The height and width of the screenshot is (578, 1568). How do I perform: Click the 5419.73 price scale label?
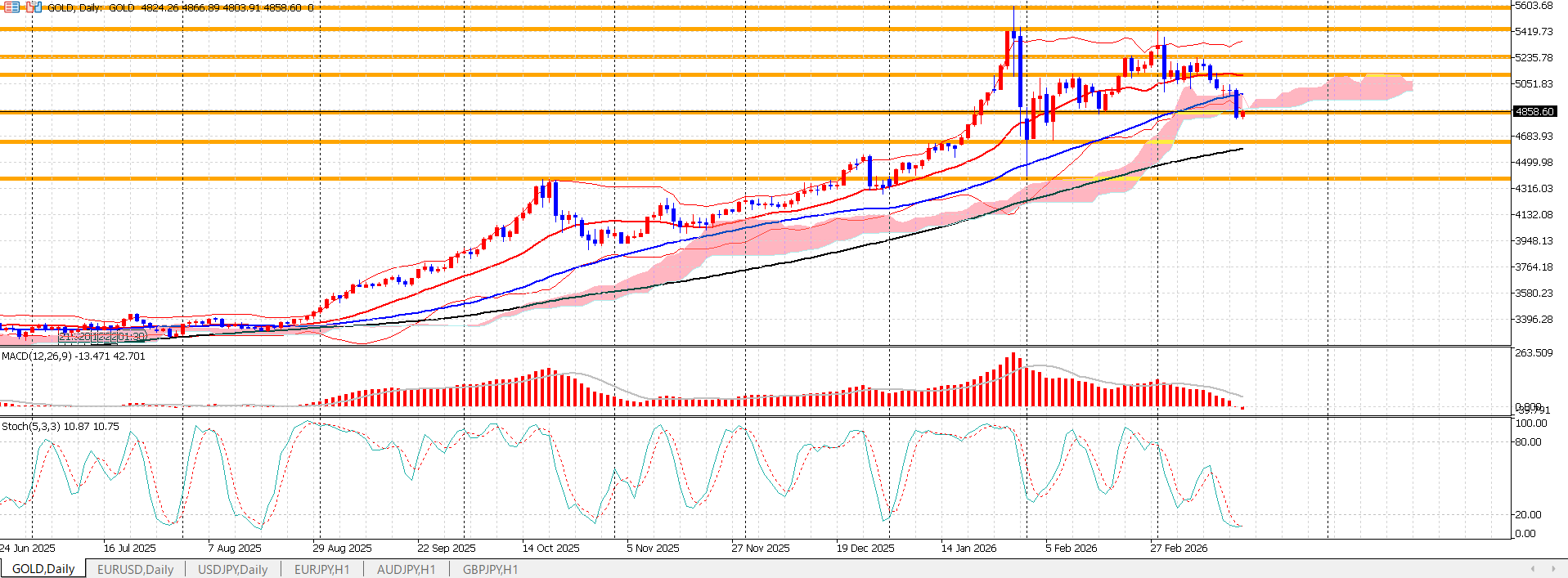pos(1534,32)
